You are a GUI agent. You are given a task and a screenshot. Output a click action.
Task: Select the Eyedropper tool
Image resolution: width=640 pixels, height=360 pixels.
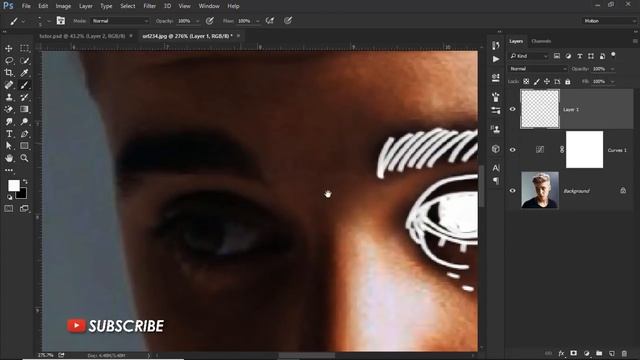click(24, 73)
